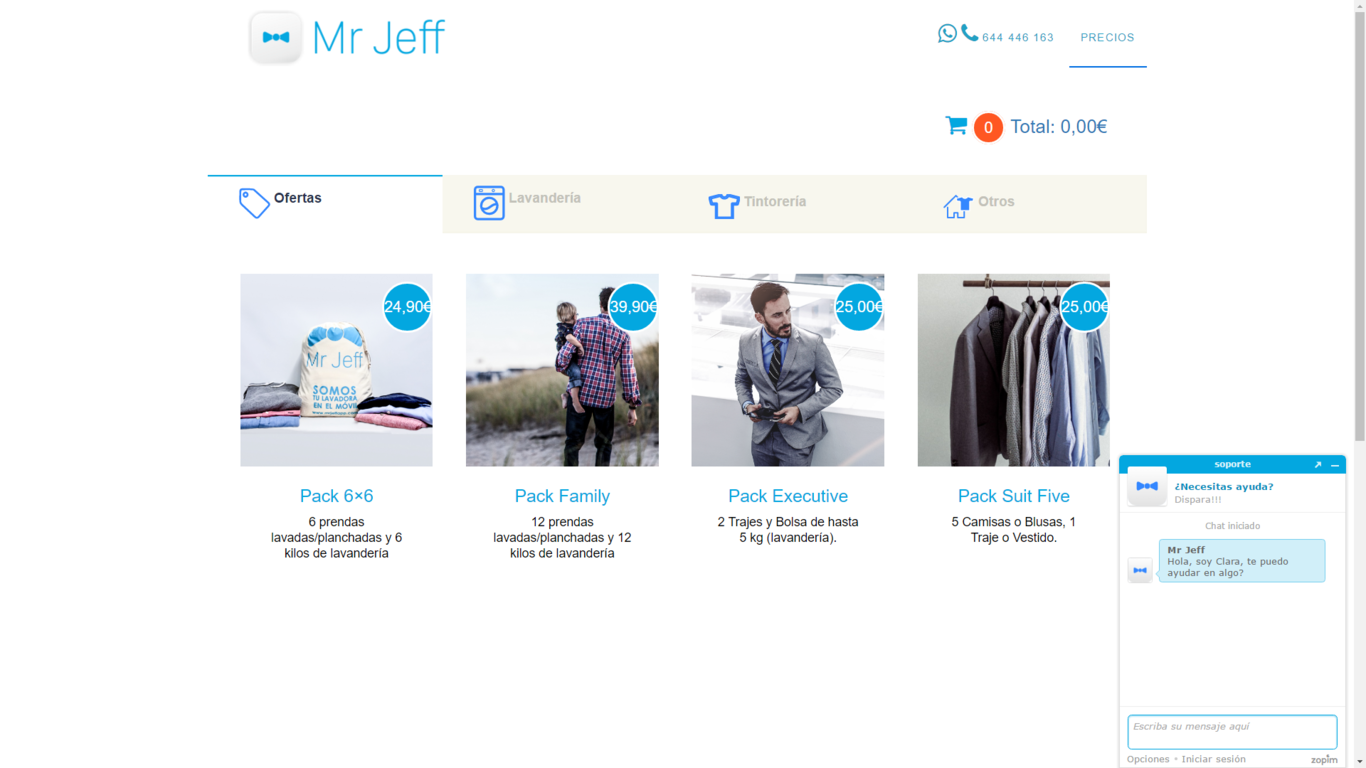1366x768 pixels.
Task: Click the chat message input field
Action: (x=1232, y=732)
